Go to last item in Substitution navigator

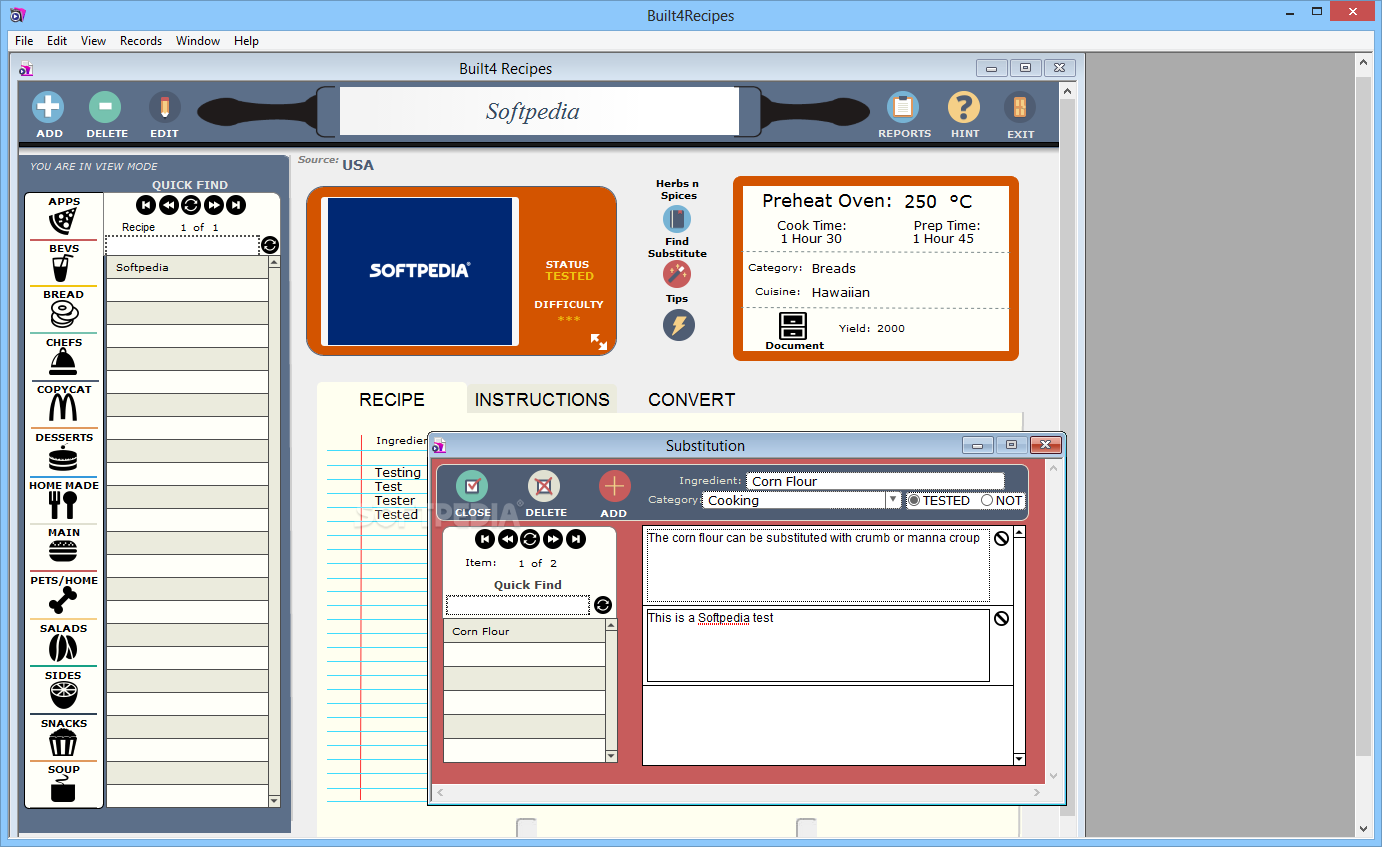pyautogui.click(x=576, y=540)
